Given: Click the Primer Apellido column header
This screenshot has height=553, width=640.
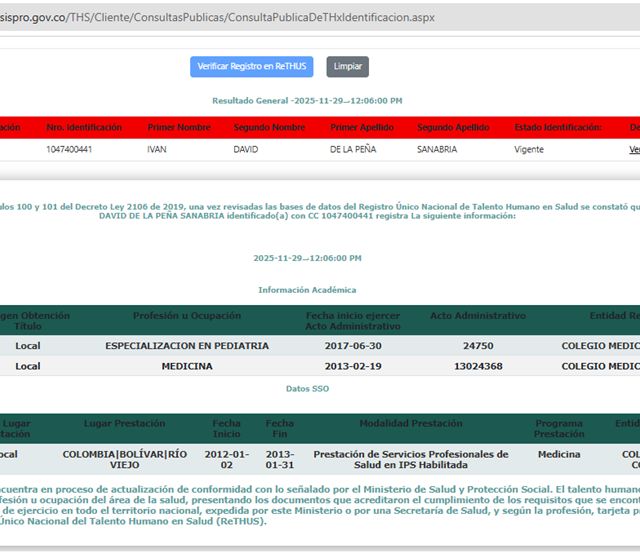Looking at the screenshot, I should point(362,127).
